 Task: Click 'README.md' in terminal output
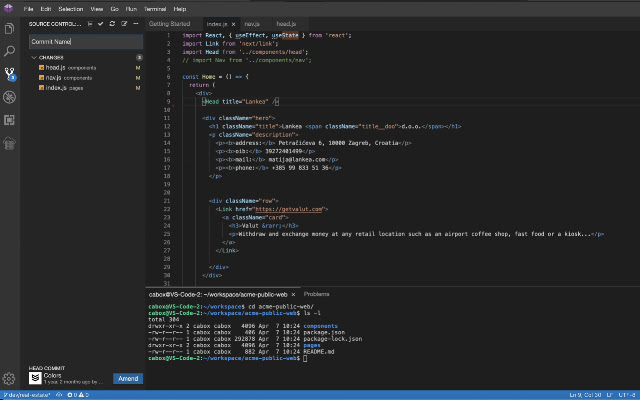(319, 351)
